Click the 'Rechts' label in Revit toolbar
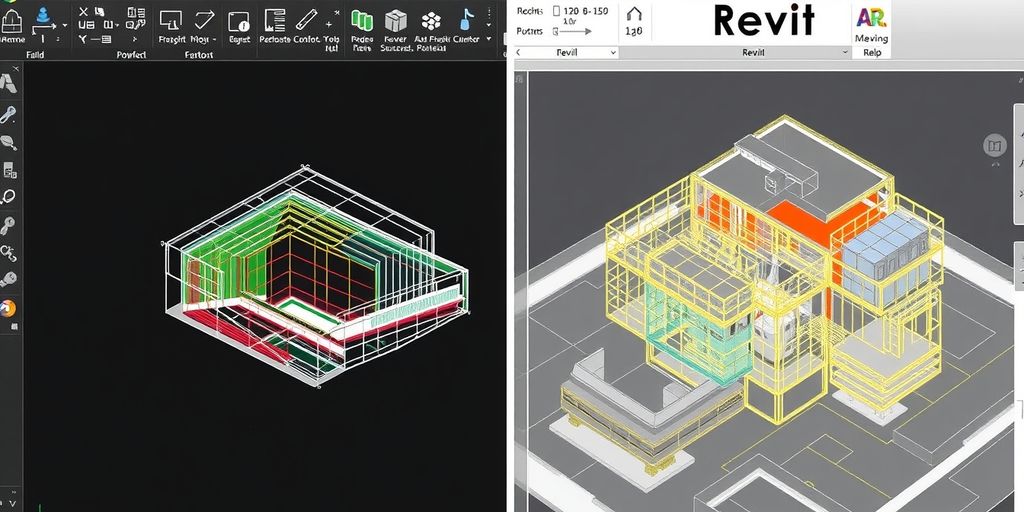 pyautogui.click(x=530, y=11)
